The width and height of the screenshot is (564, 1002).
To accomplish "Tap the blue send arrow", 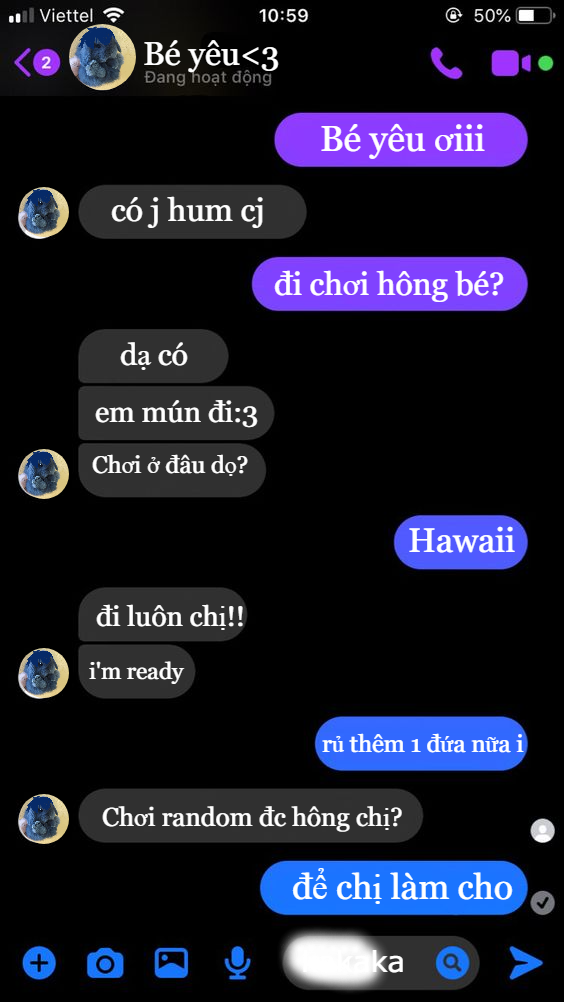I will (x=526, y=962).
